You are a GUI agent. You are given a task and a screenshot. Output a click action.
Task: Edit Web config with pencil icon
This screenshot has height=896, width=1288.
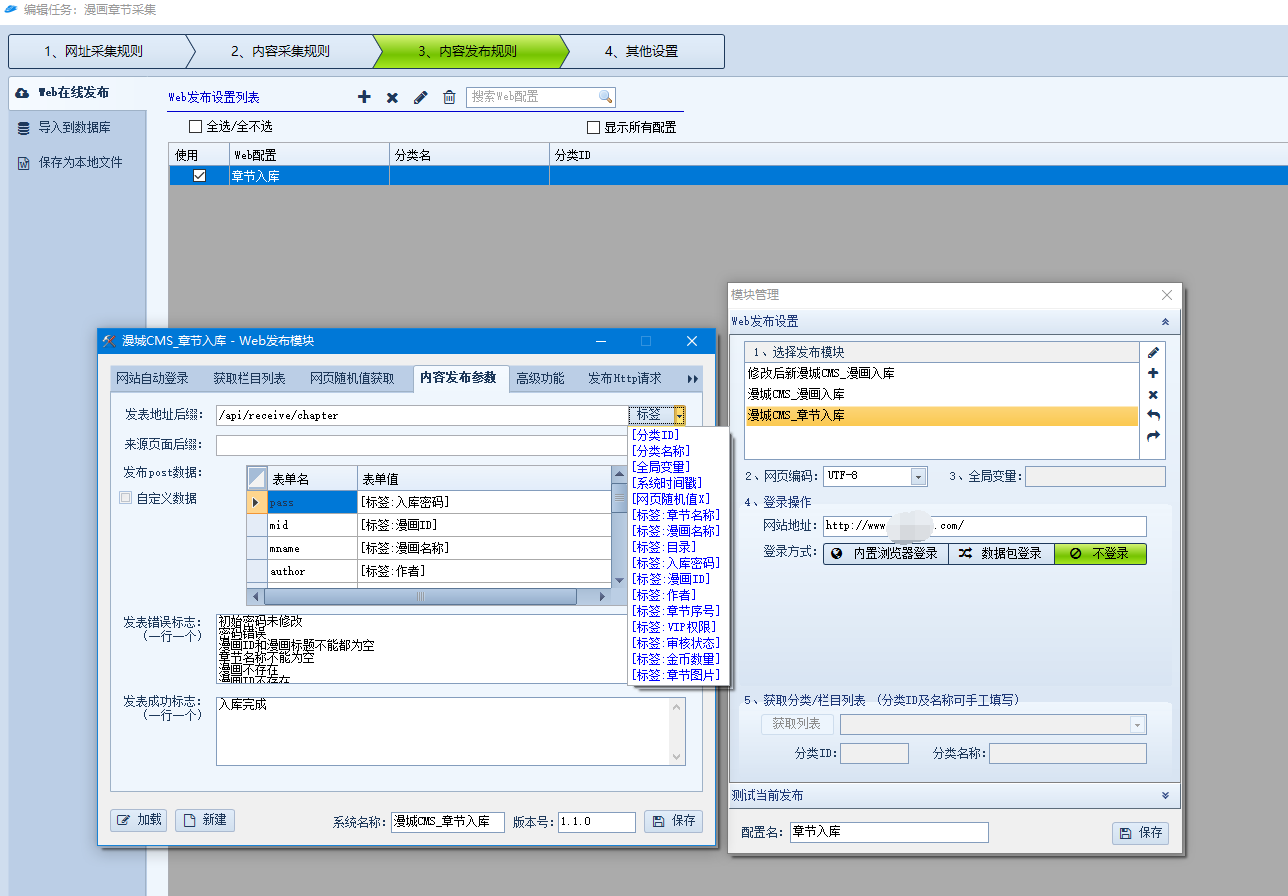(x=420, y=97)
